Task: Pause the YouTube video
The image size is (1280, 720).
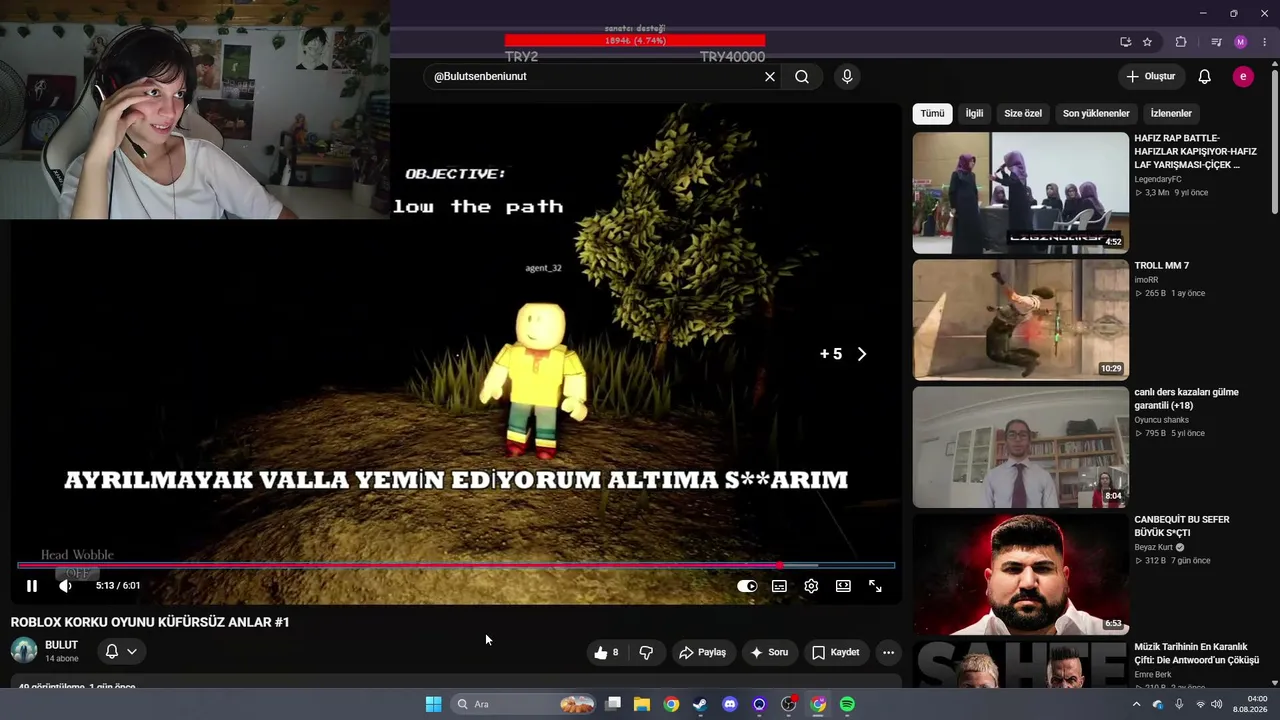Action: click(x=32, y=586)
